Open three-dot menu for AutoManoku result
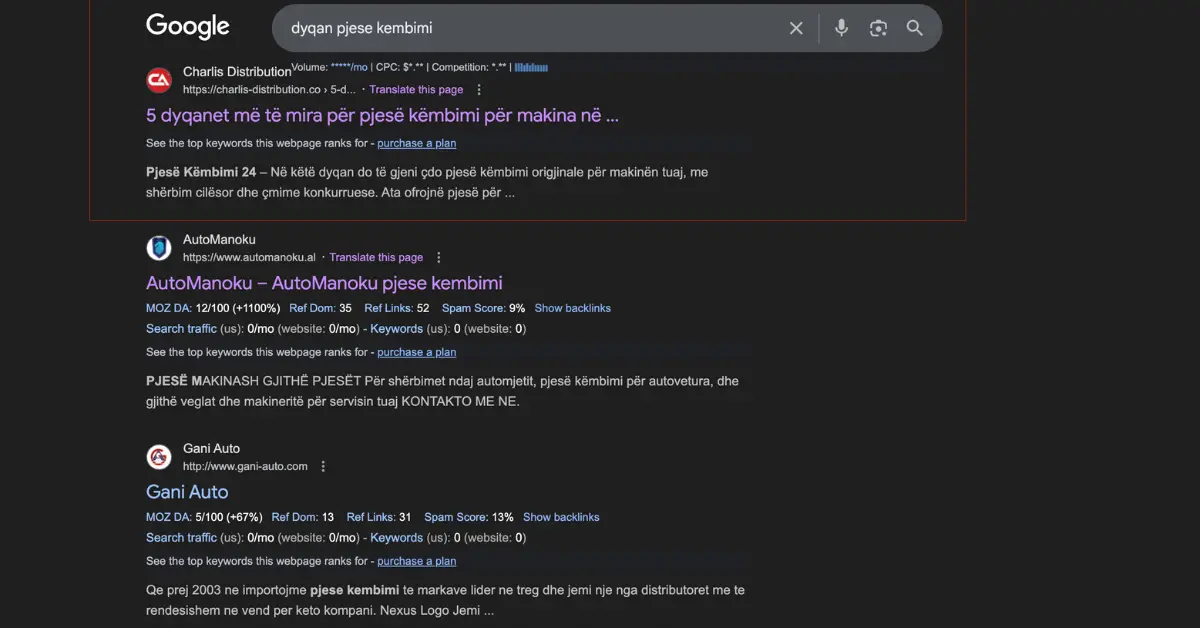1200x628 pixels. [x=439, y=258]
